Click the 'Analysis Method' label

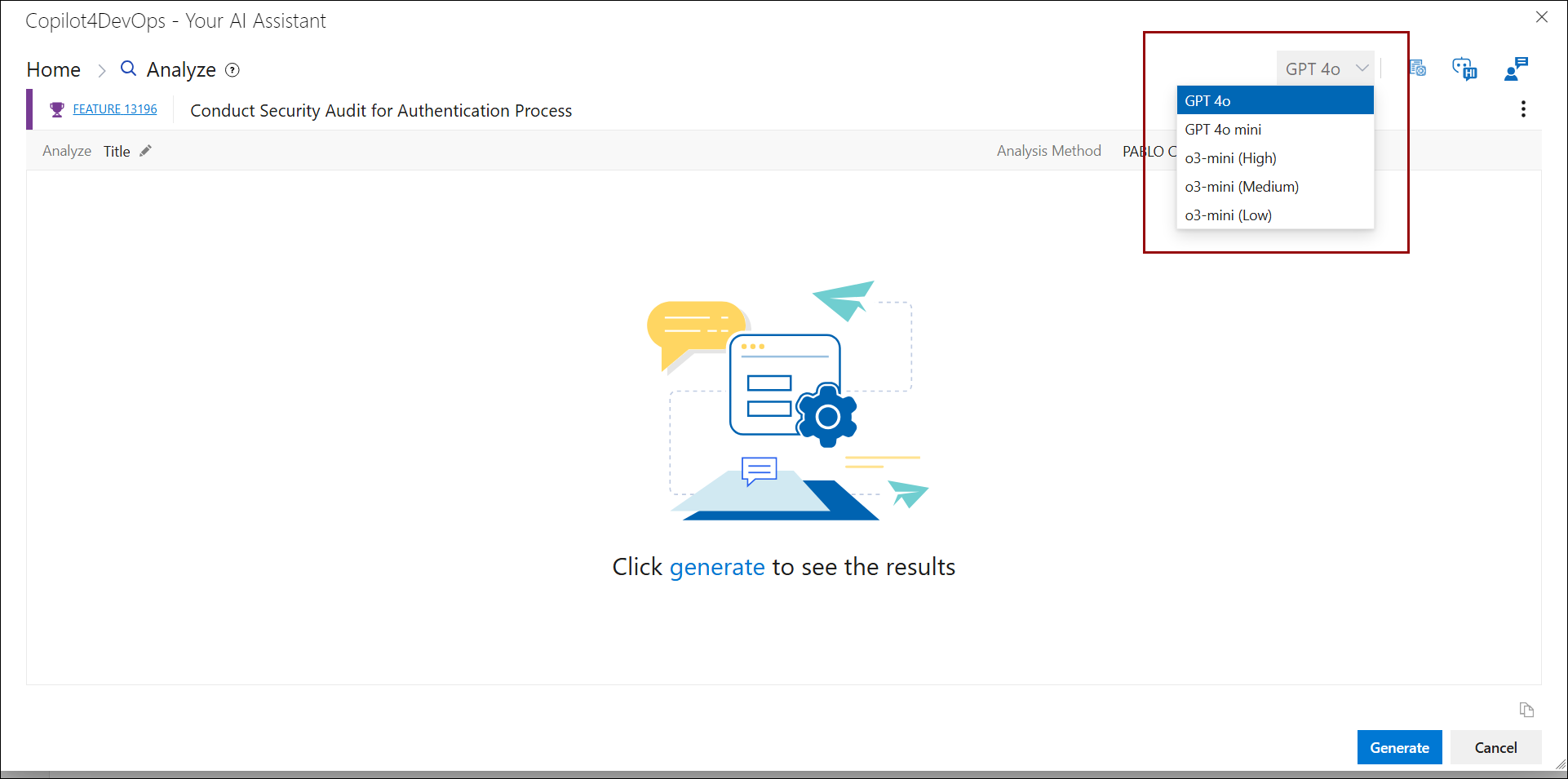[x=1048, y=151]
